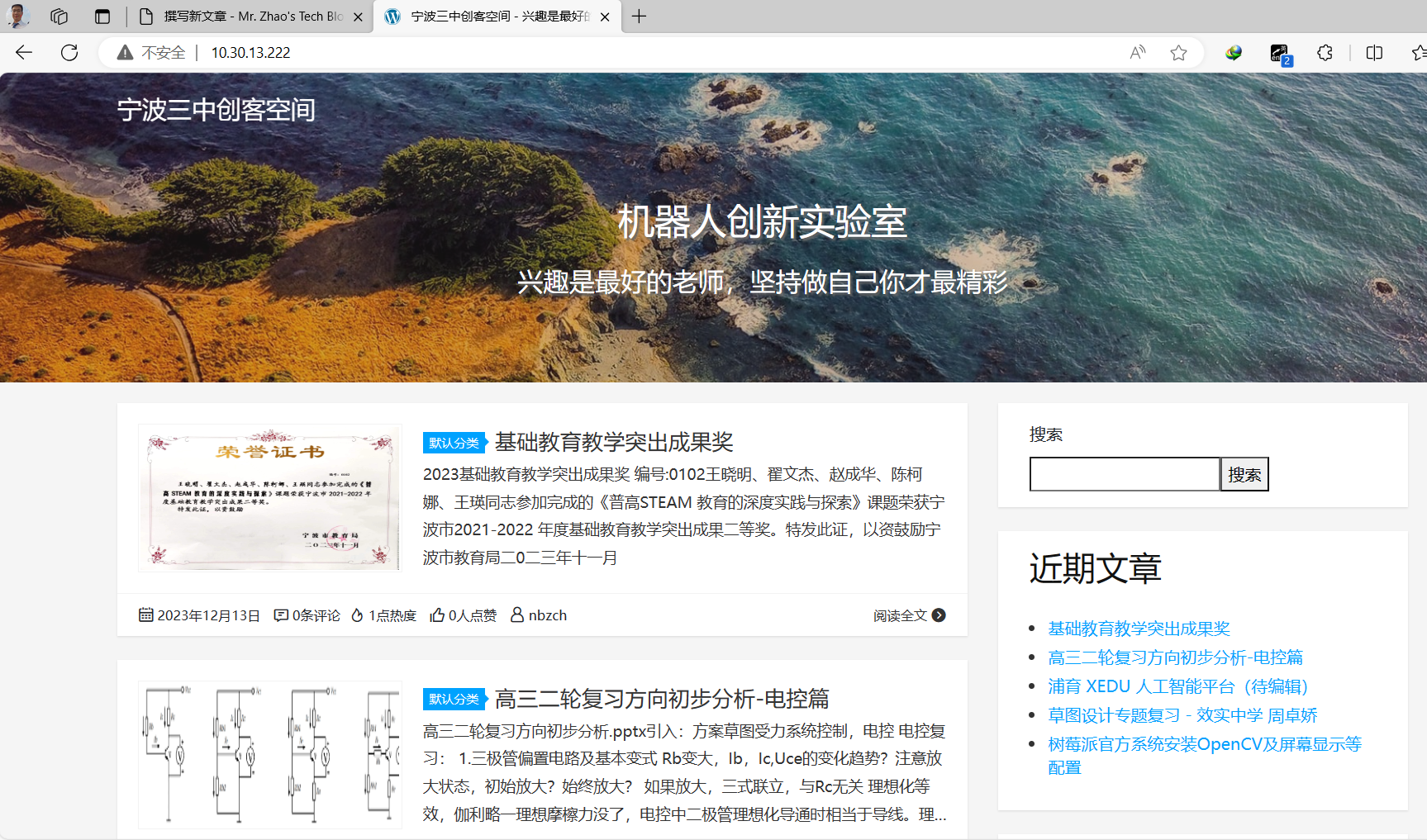Screen dimensions: 1427x840
Task: Open a new browser tab
Action: pyautogui.click(x=639, y=17)
